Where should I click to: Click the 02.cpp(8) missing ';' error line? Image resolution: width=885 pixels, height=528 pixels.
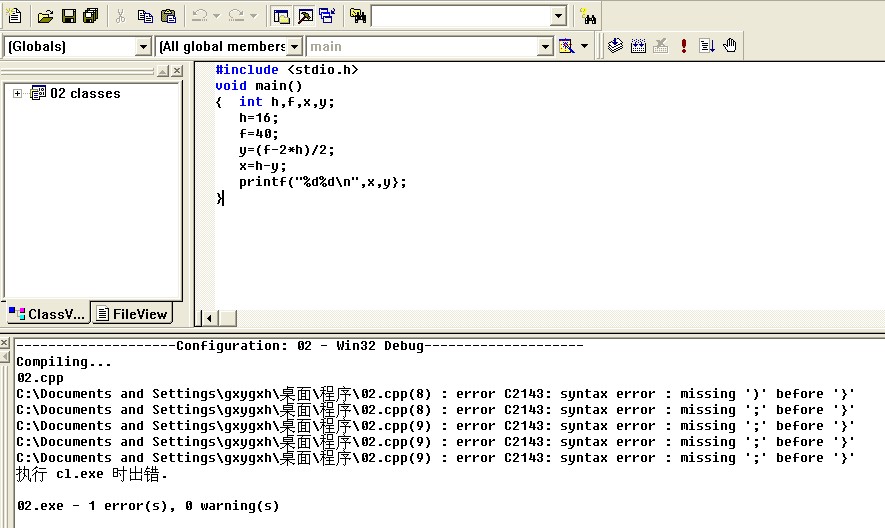coord(435,409)
